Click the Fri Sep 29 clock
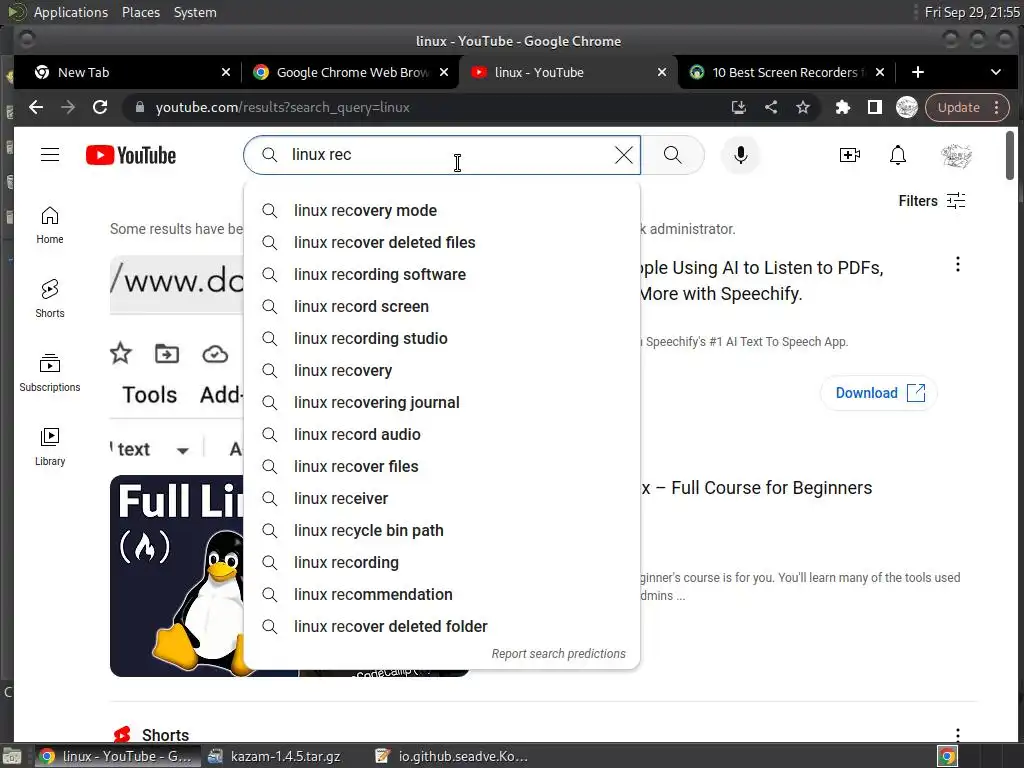Image resolution: width=1024 pixels, height=768 pixels. 972,12
